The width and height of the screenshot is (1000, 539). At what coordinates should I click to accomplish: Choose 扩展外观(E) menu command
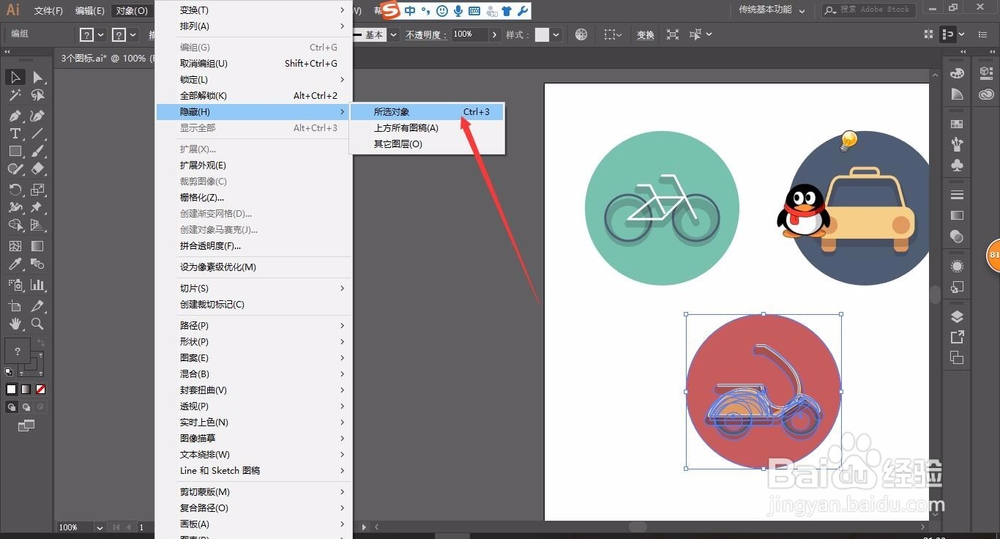point(254,165)
